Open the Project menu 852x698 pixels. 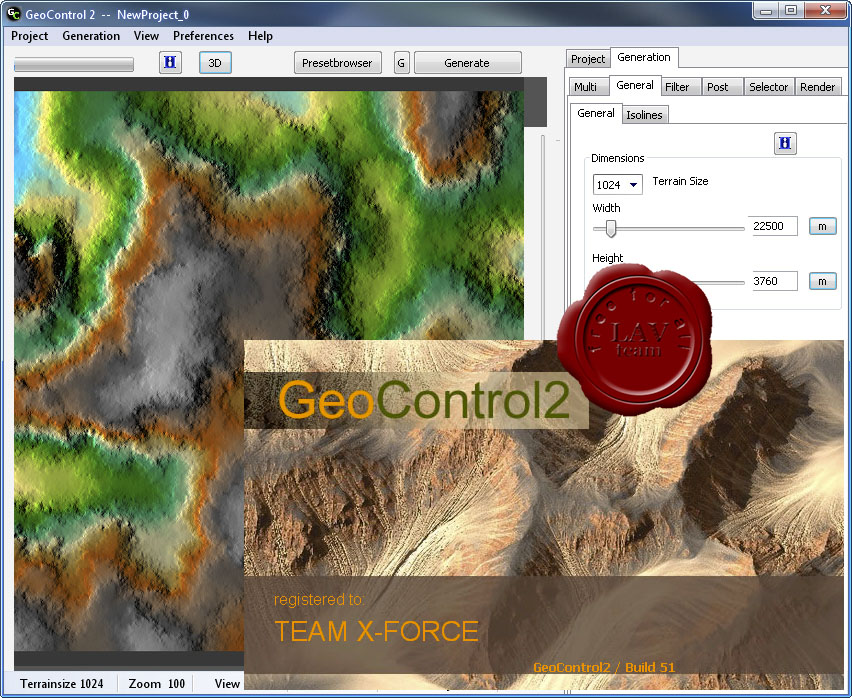coord(29,36)
